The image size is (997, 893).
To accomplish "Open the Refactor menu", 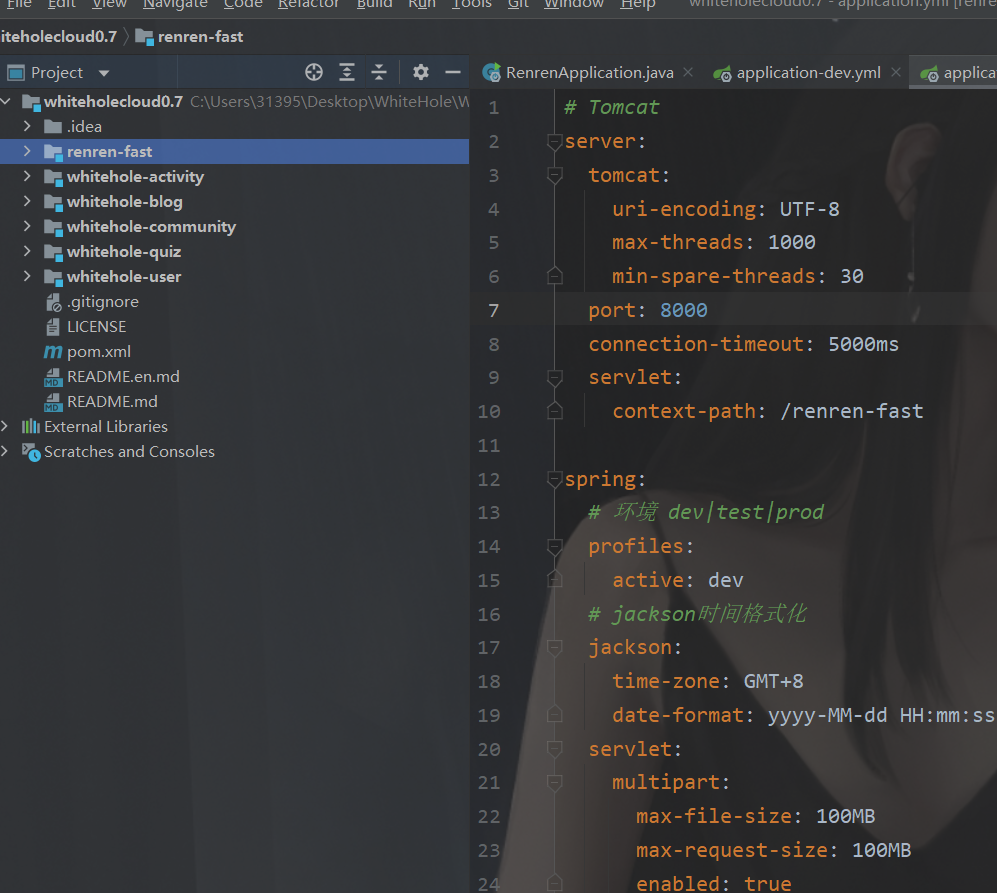I will [x=308, y=4].
